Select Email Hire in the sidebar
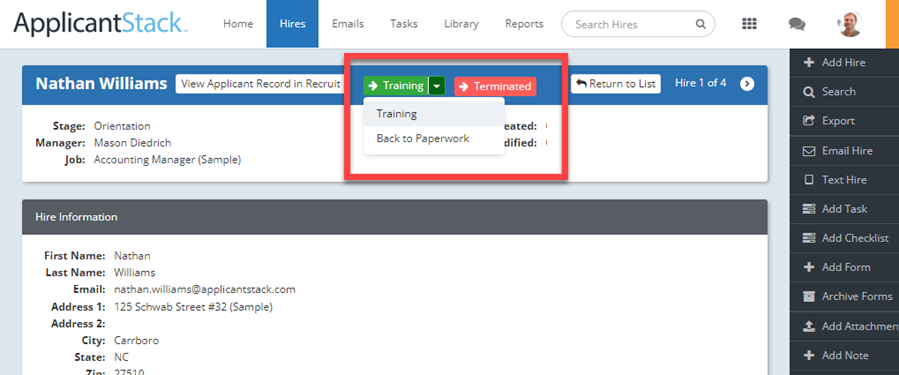The height and width of the screenshot is (375, 899). click(x=844, y=151)
